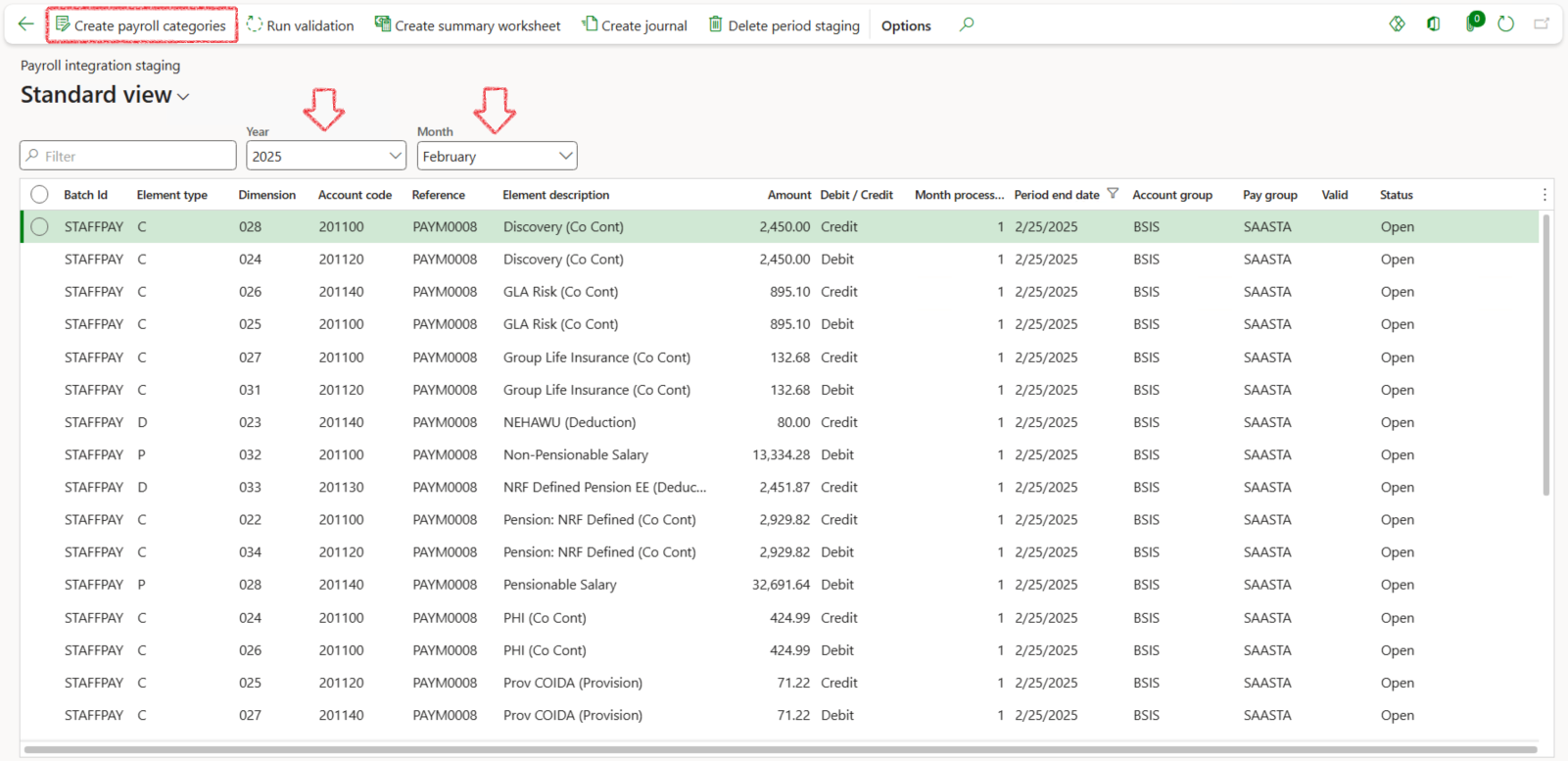Click dimension 031 cell

[x=251, y=390]
